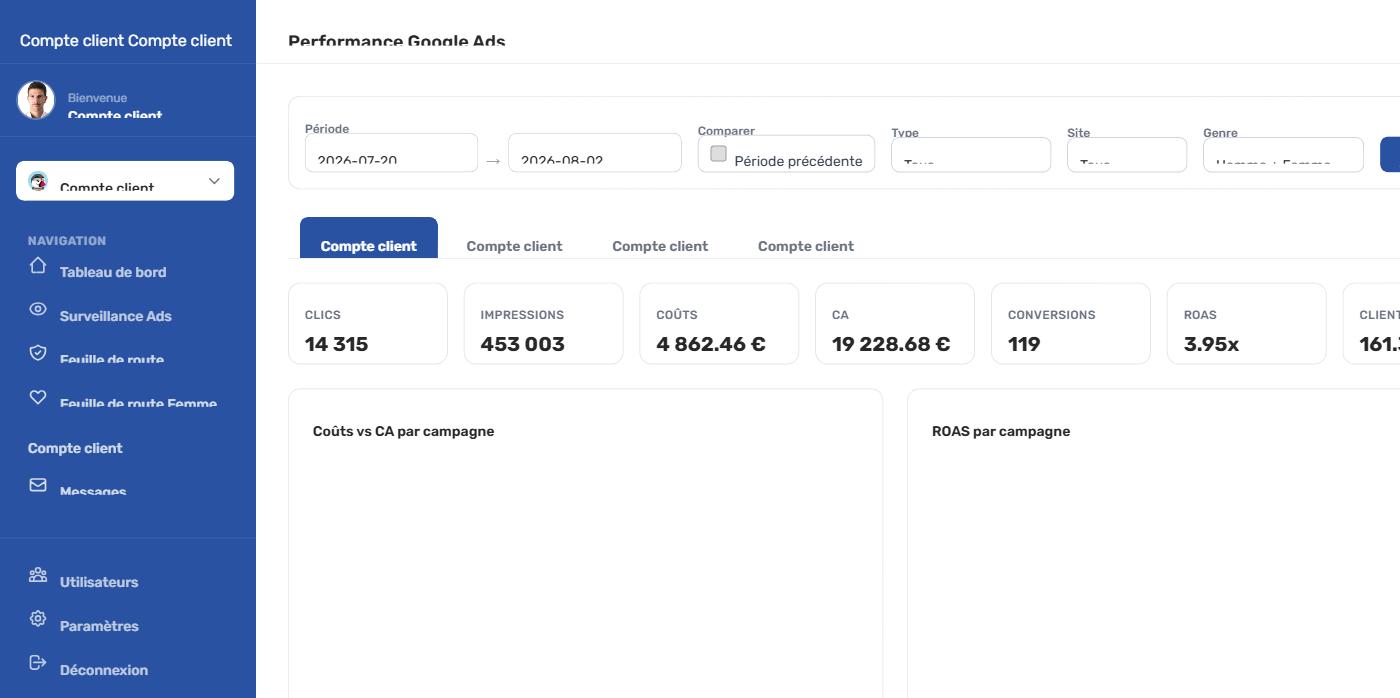Switch to the second Compte client tab
Image resolution: width=1400 pixels, height=698 pixels.
pos(514,246)
